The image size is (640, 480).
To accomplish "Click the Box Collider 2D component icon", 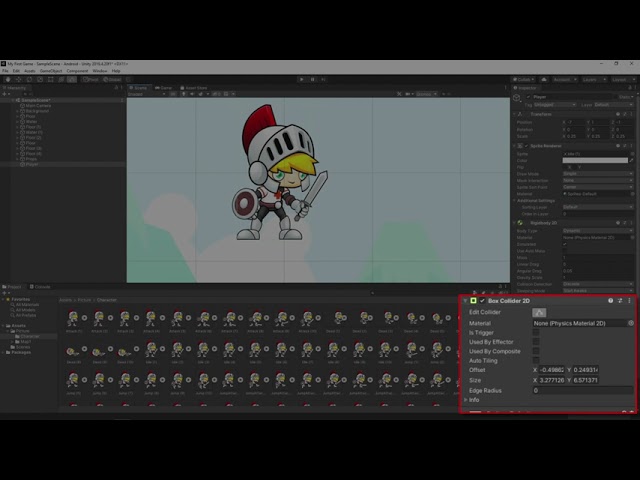I will tap(473, 301).
